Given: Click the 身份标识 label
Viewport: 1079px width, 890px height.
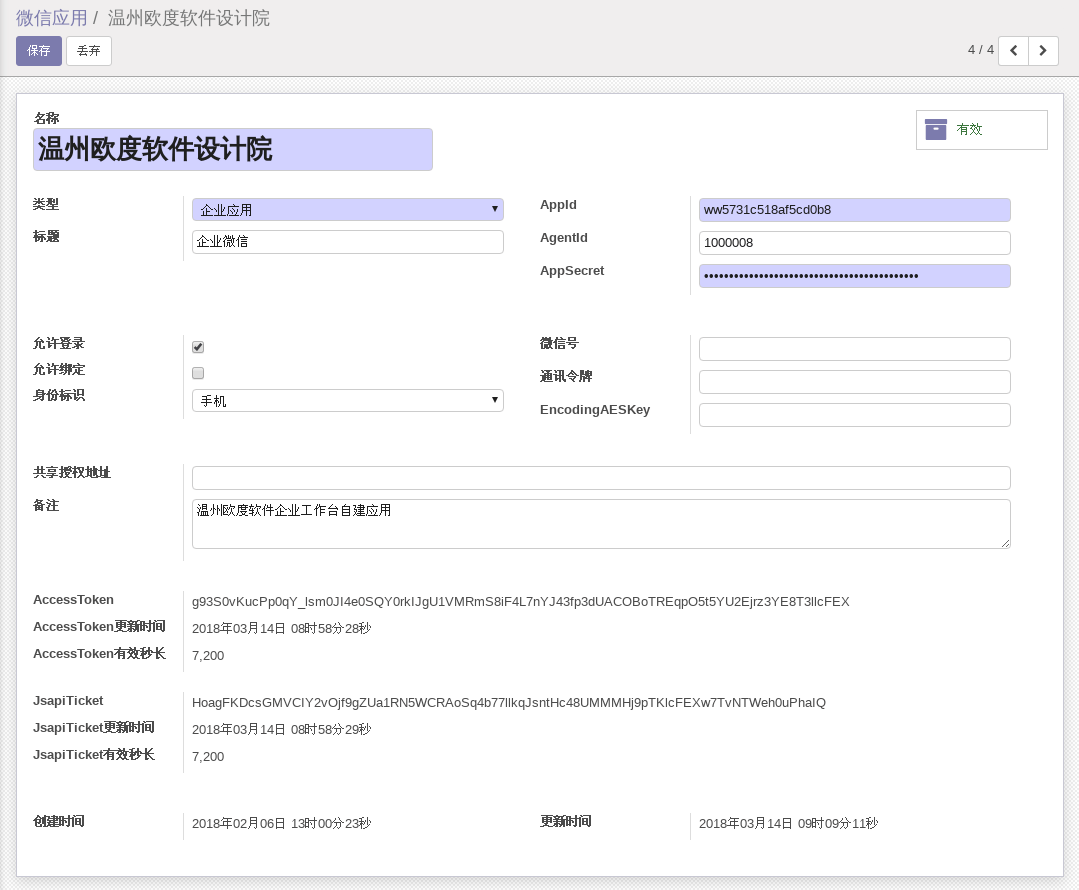Looking at the screenshot, I should 59,395.
